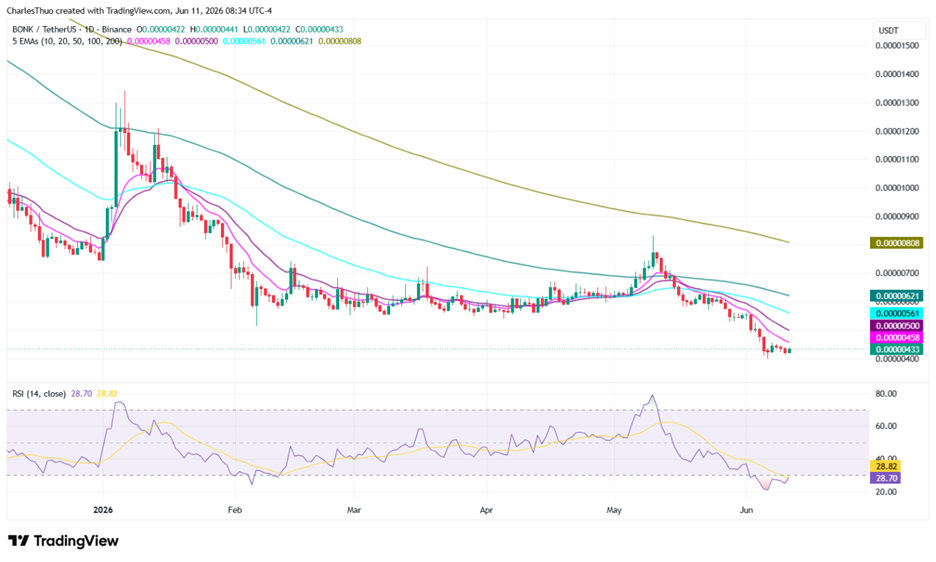Click the cyan 0.00000561 price scale tag
The height and width of the screenshot is (562, 936).
coord(897,314)
